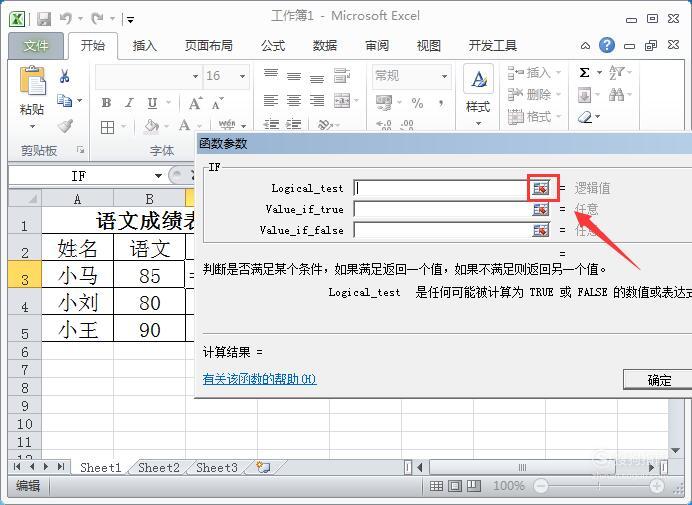Click the text Orientation icon
The image size is (692, 505).
[x=325, y=125]
